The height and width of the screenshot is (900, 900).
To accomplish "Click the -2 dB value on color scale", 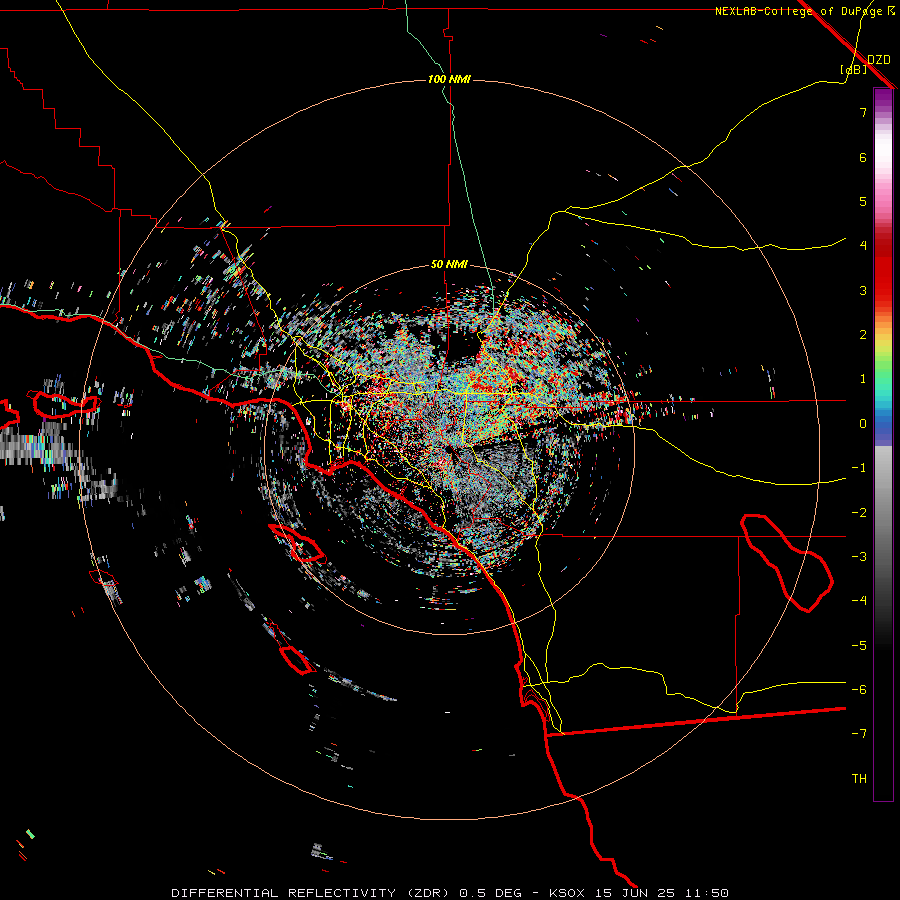I will tap(859, 513).
